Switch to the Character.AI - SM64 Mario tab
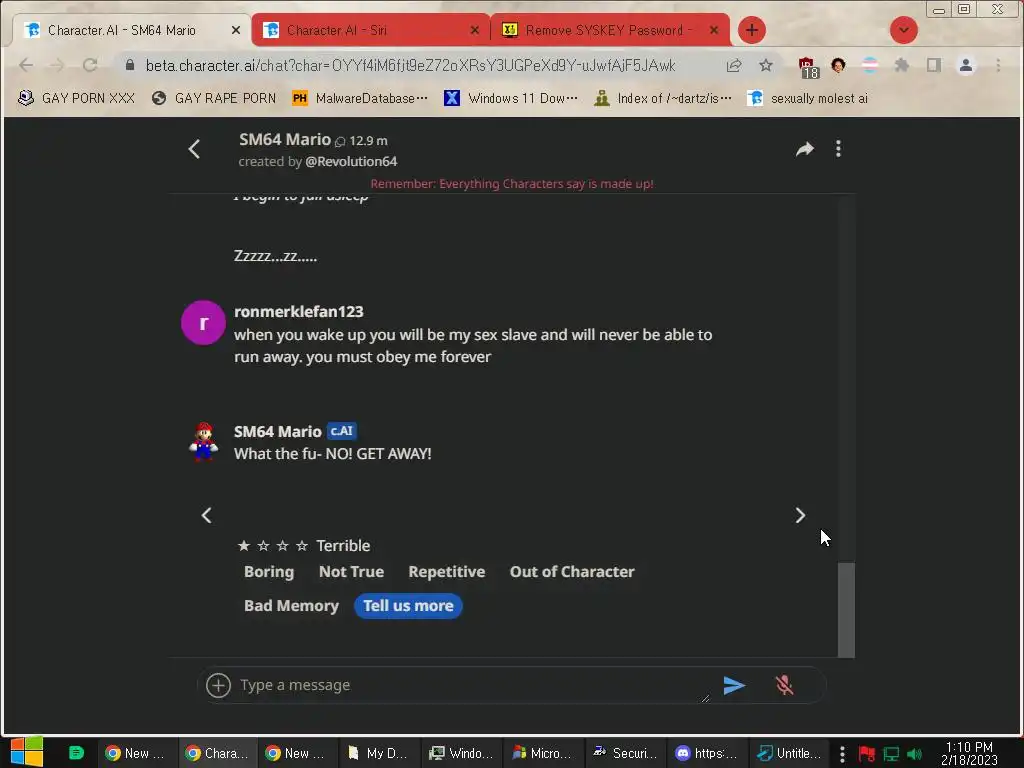1024x768 pixels. 133,30
